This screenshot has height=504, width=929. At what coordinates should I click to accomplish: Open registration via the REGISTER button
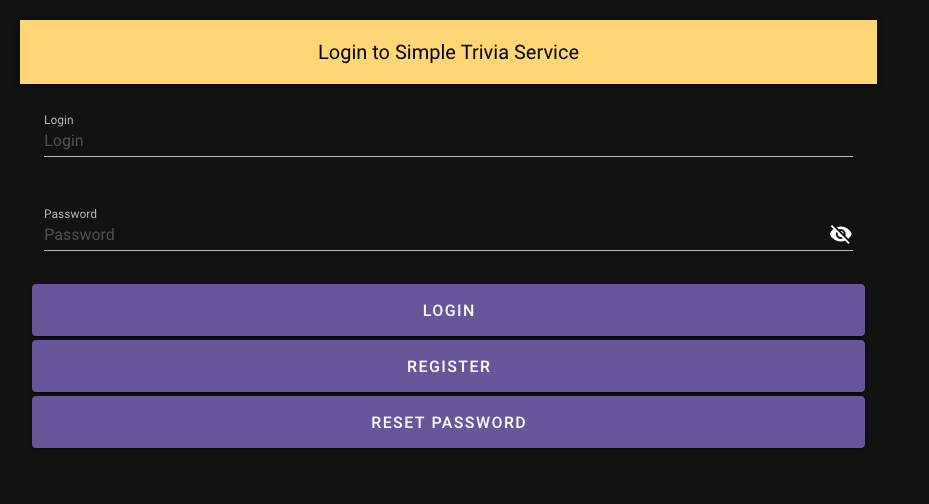click(448, 366)
